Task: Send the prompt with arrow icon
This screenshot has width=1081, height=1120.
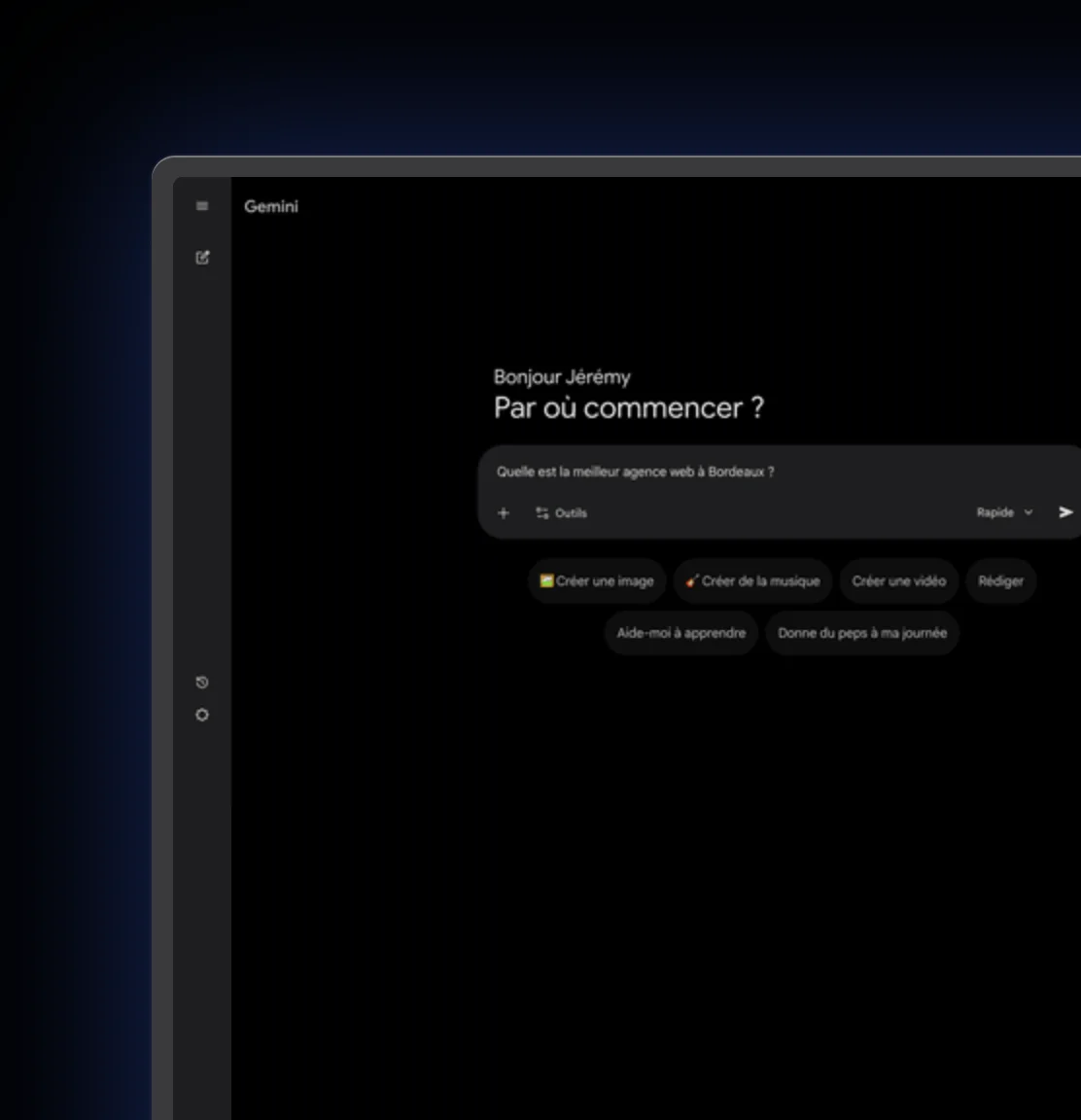Action: (x=1065, y=512)
